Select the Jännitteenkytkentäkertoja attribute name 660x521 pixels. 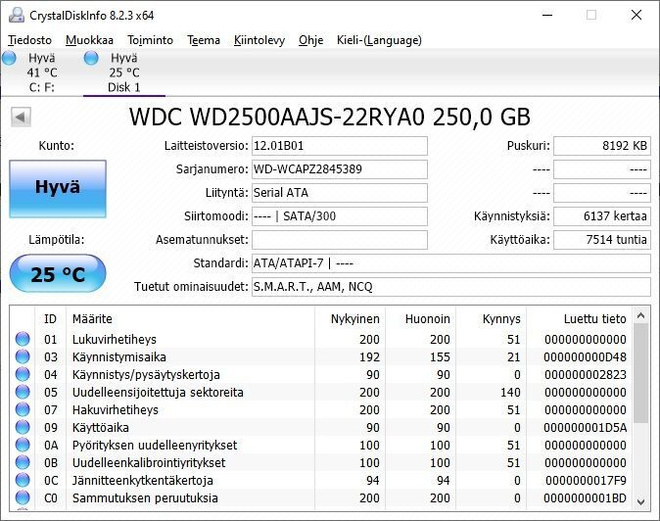[x=143, y=481]
